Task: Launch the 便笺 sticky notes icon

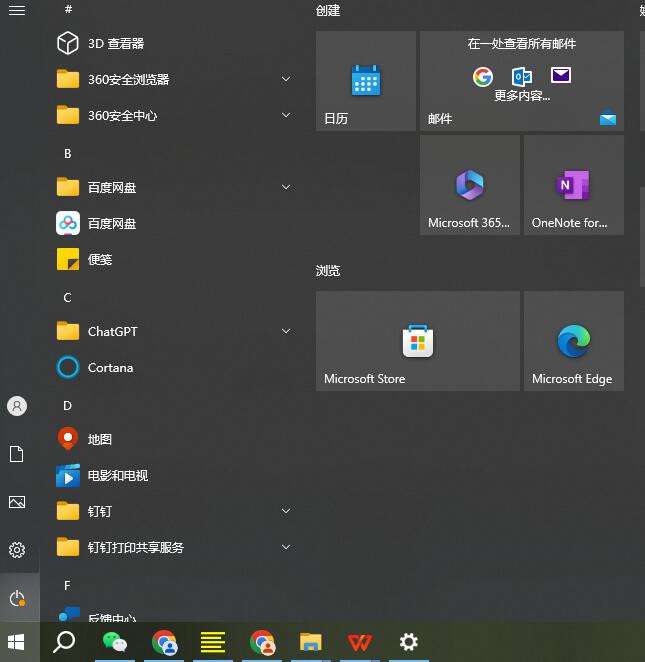Action: (x=68, y=259)
